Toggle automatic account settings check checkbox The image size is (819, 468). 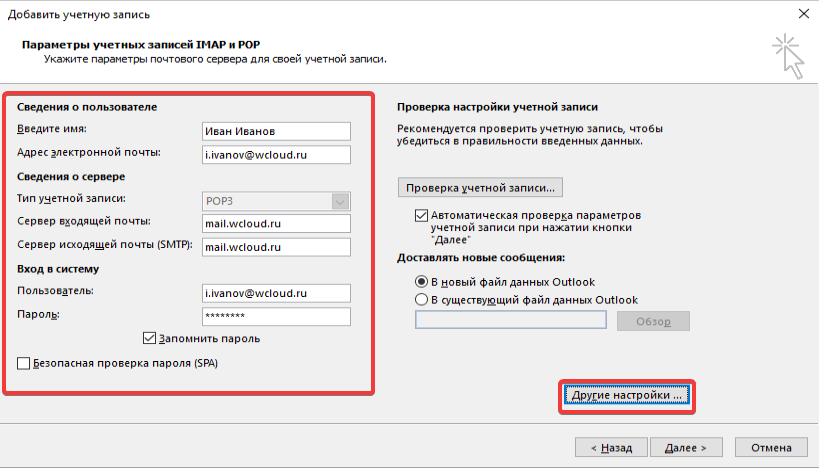(x=420, y=215)
